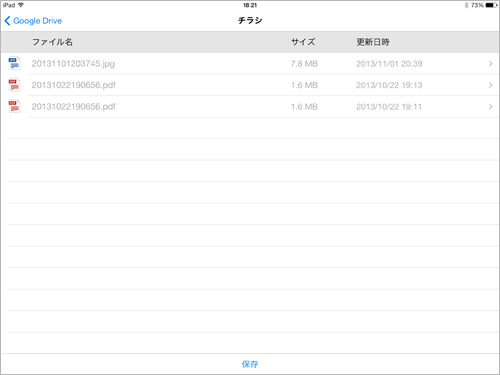
Task: Expand chevron on the 19:11 PDF row
Action: tap(490, 107)
